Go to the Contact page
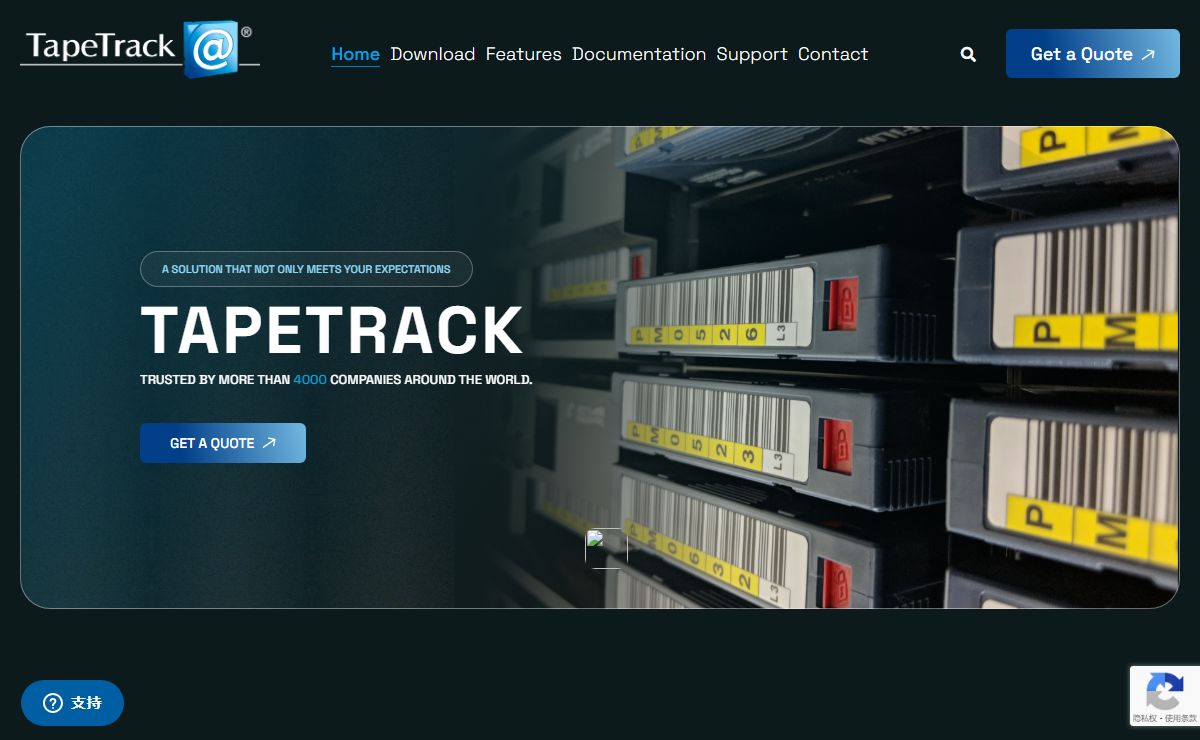Viewport: 1200px width, 740px height. pos(833,54)
